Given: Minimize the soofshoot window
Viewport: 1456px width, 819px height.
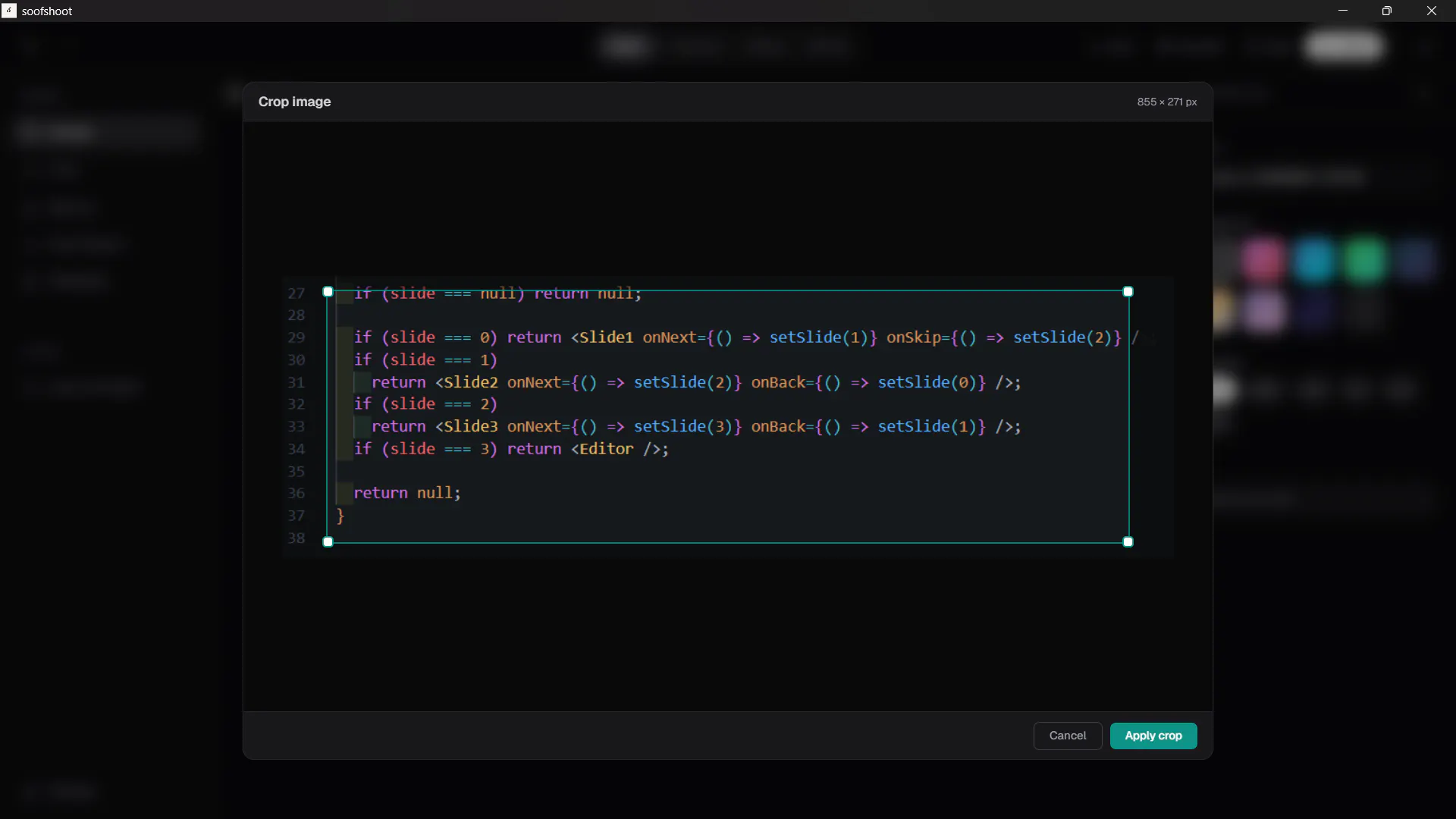Looking at the screenshot, I should (1343, 11).
